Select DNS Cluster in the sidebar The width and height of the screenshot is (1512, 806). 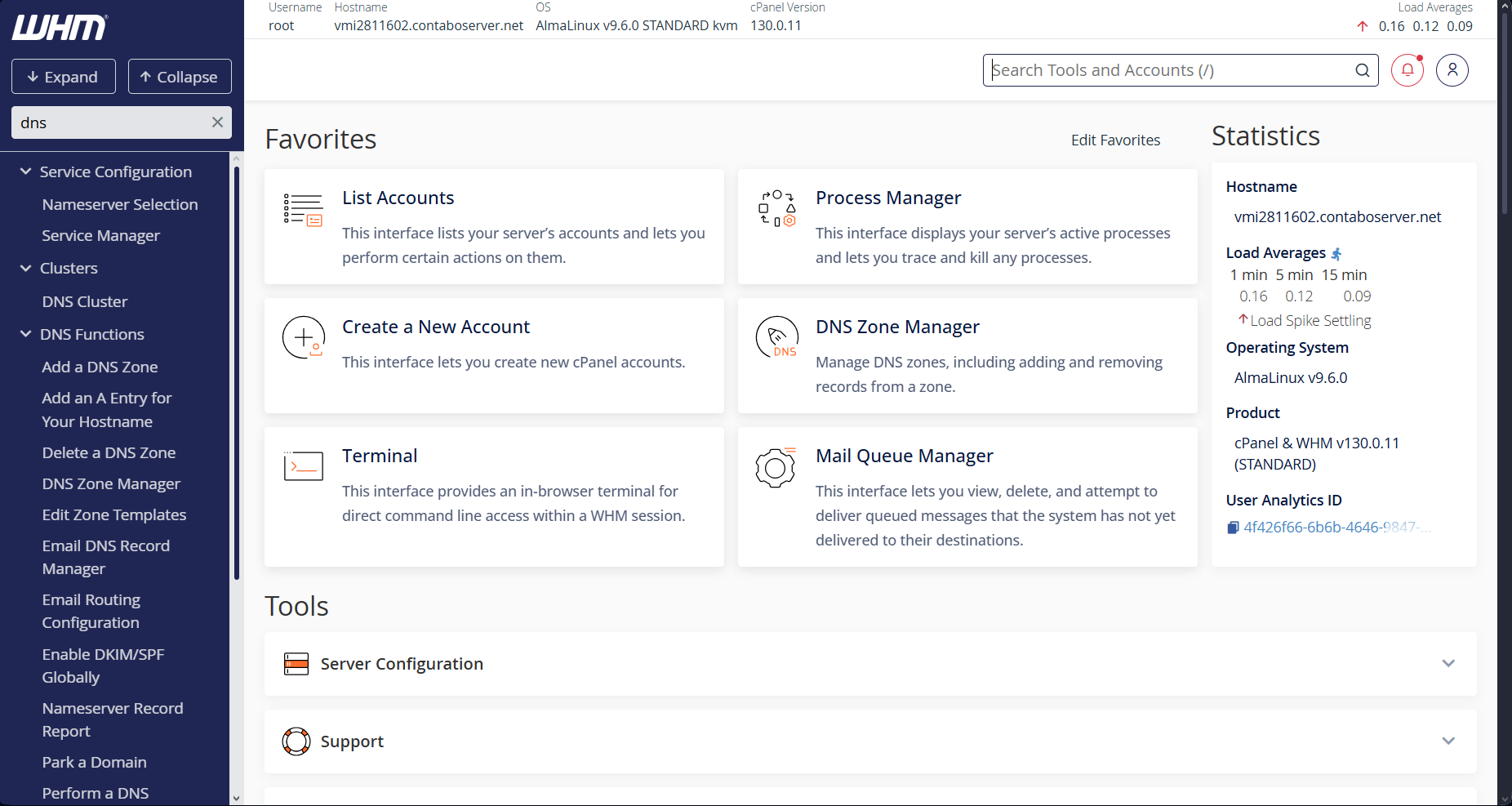[x=84, y=301]
